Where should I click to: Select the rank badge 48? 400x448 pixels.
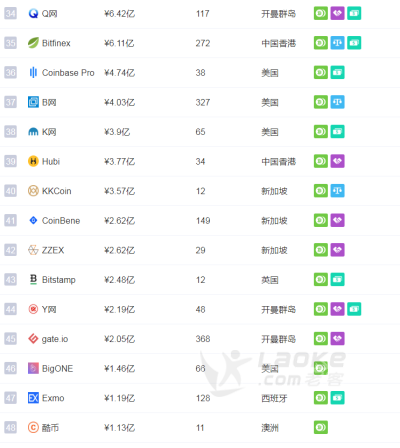(x=10, y=428)
